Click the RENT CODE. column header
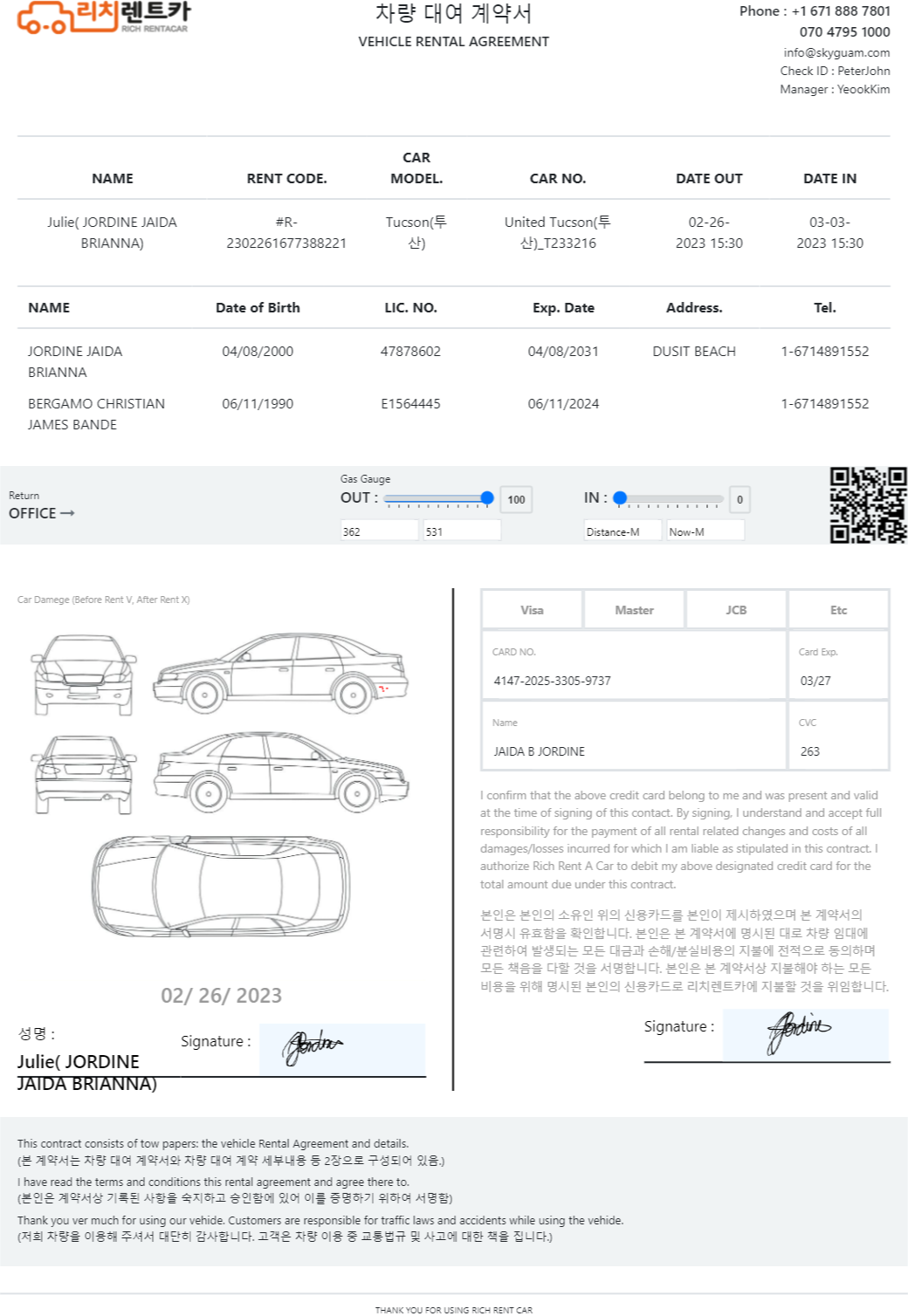Viewport: 908px width, 1316px height. (286, 179)
